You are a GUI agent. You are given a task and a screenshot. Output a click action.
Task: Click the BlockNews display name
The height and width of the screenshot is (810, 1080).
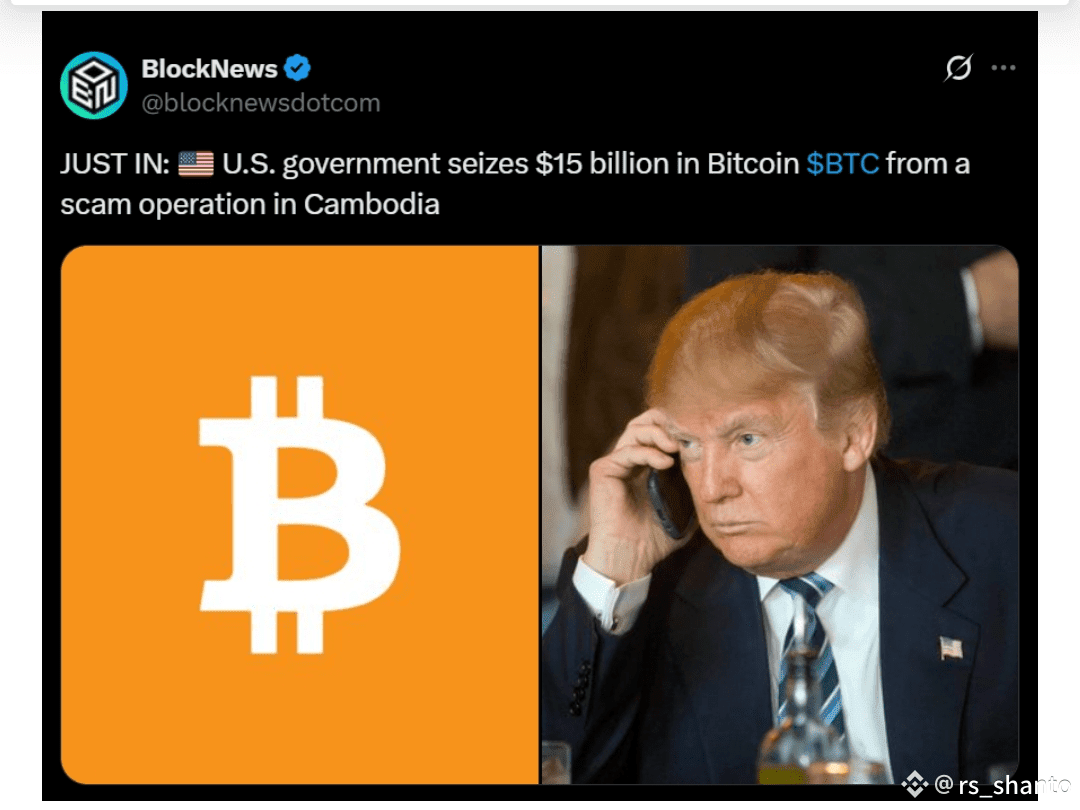click(209, 69)
